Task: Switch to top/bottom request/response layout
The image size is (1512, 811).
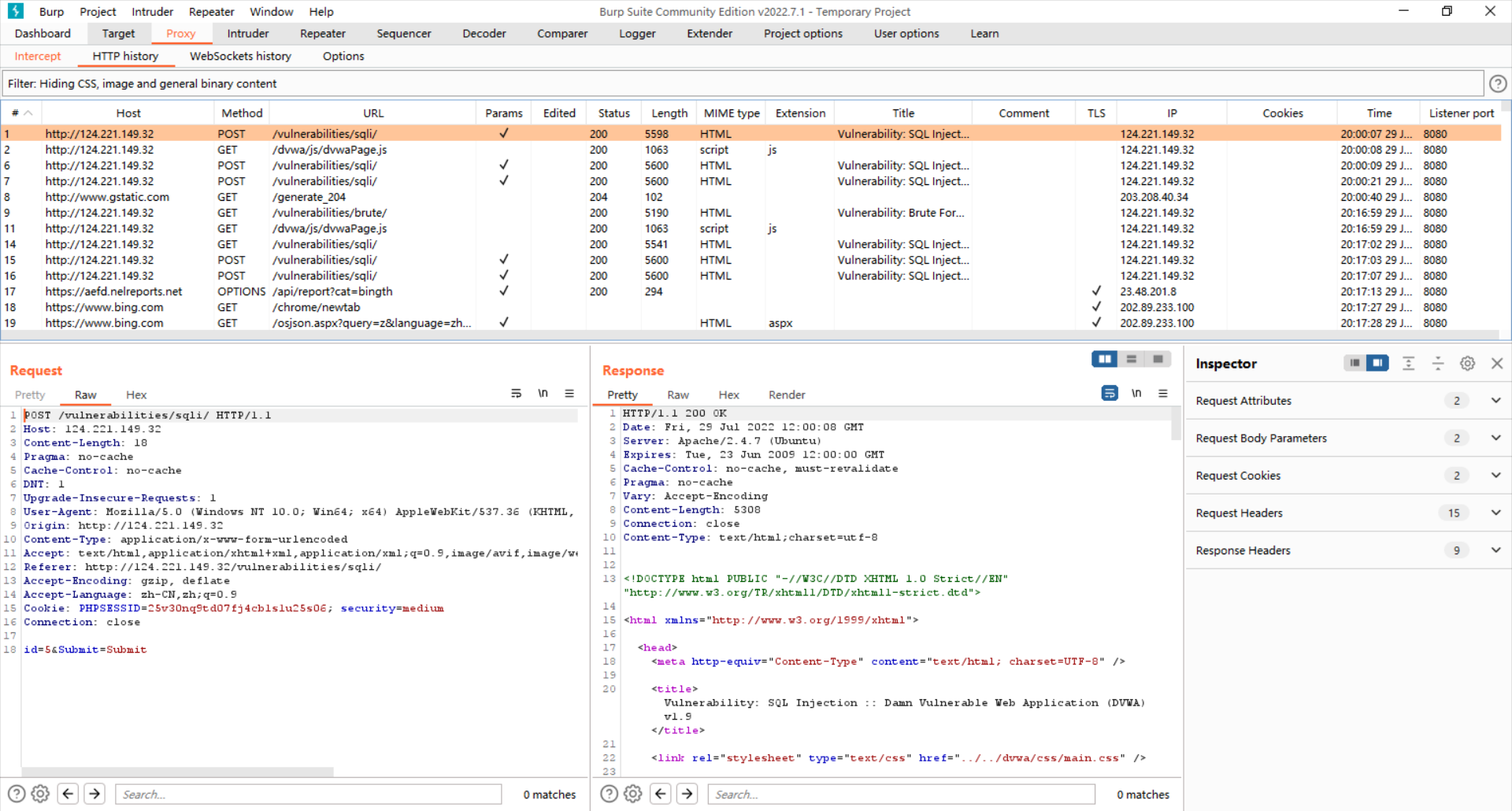Action: tap(1132, 359)
